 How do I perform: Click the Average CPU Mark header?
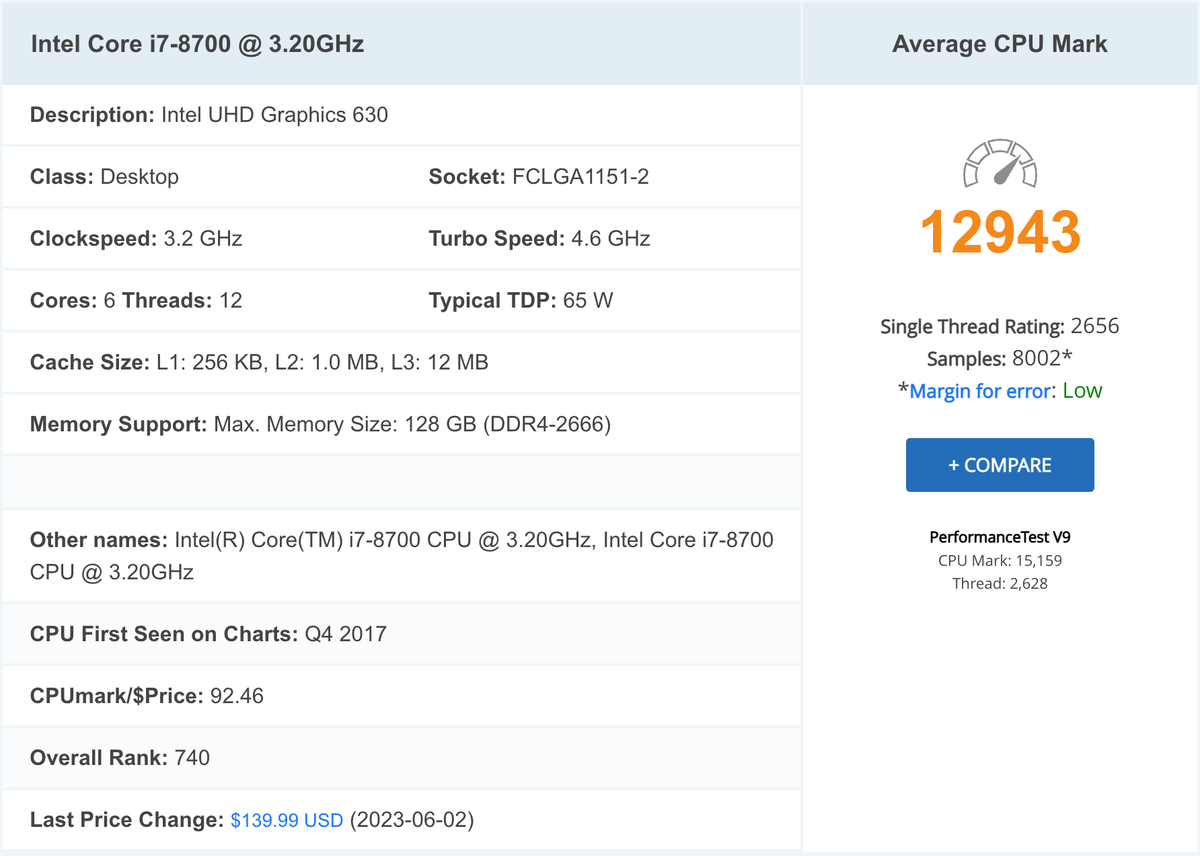click(x=999, y=44)
